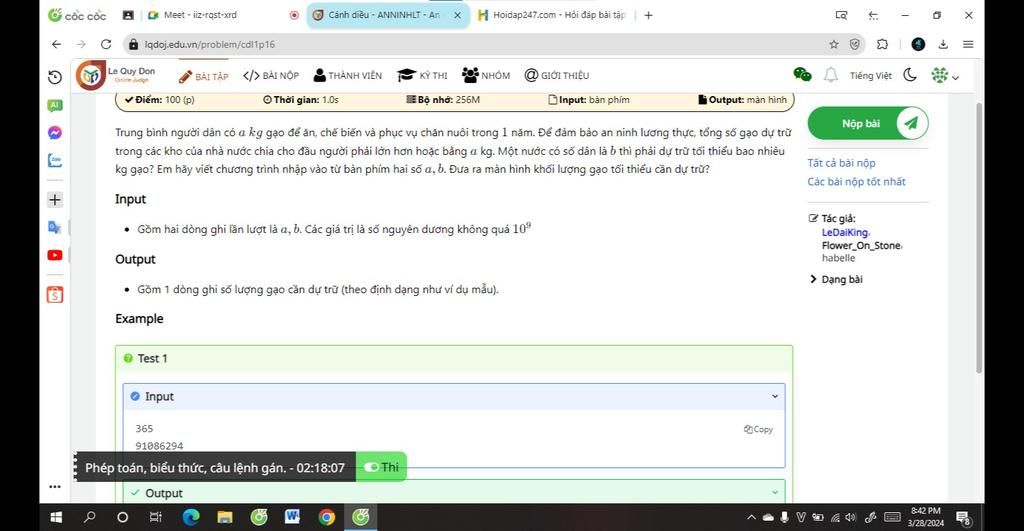Change language from Tiếng Việt
This screenshot has width=1024, height=531.
coord(871,76)
